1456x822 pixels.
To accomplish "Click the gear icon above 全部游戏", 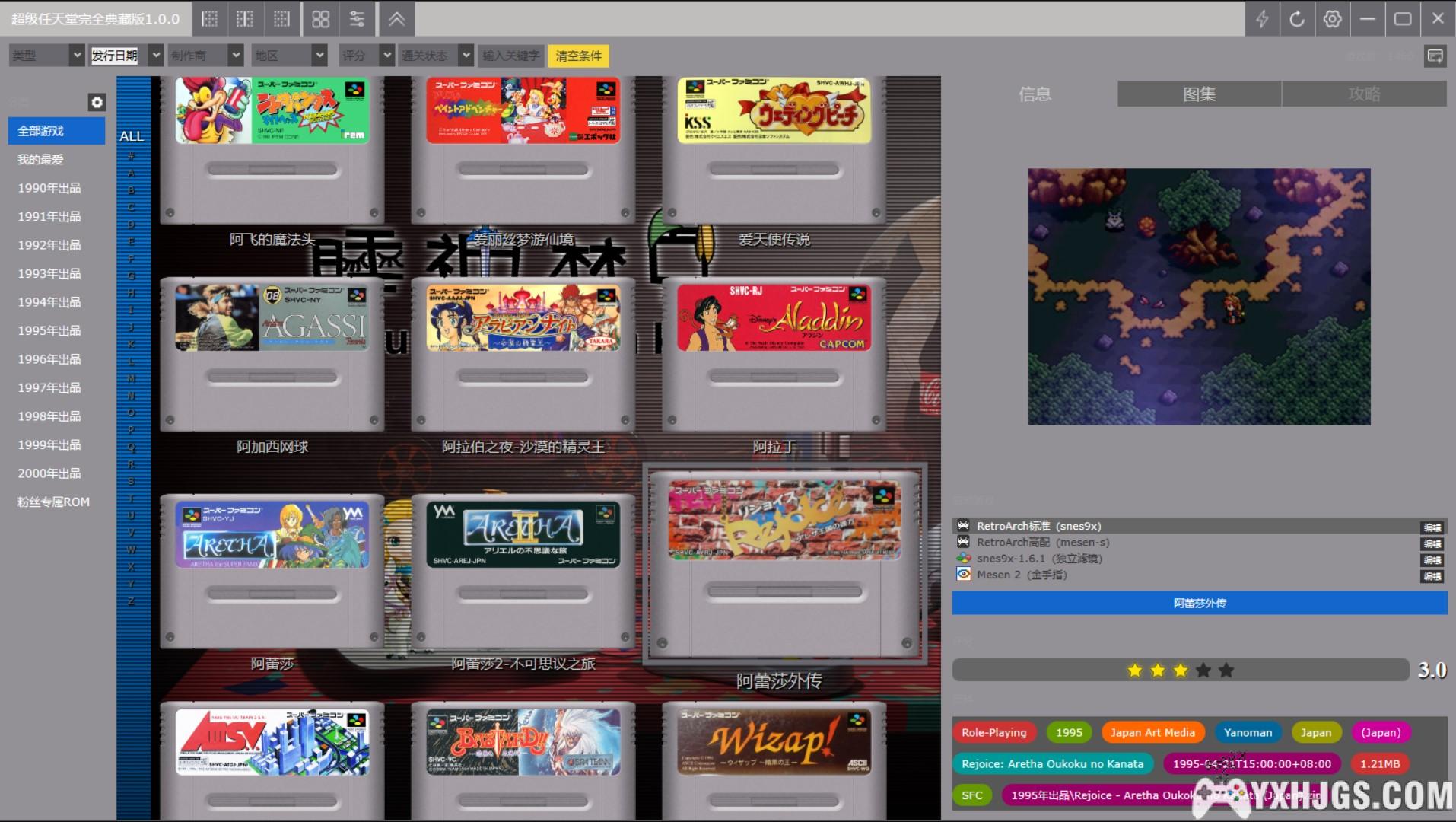I will click(97, 102).
